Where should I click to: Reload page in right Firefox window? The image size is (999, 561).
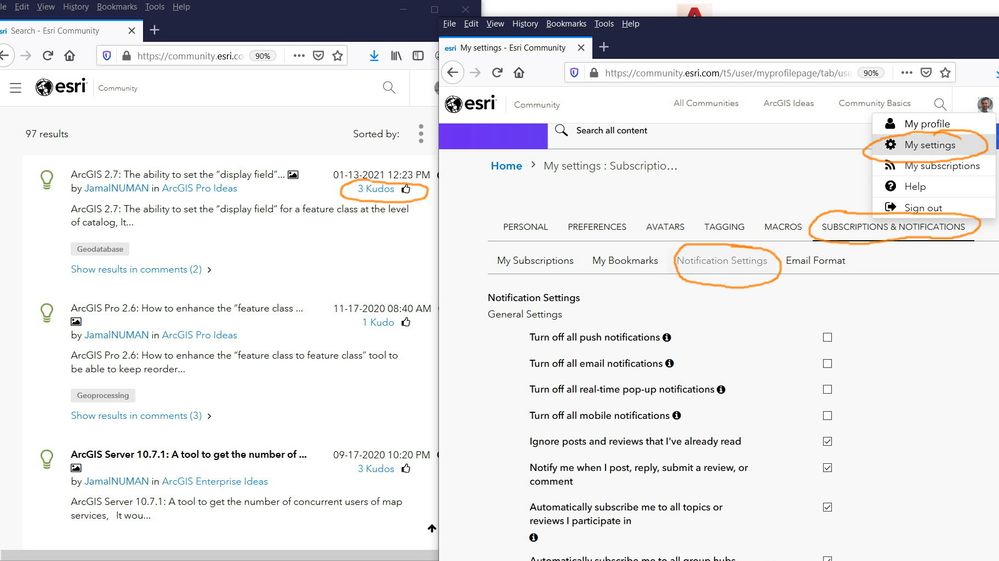[x=498, y=73]
